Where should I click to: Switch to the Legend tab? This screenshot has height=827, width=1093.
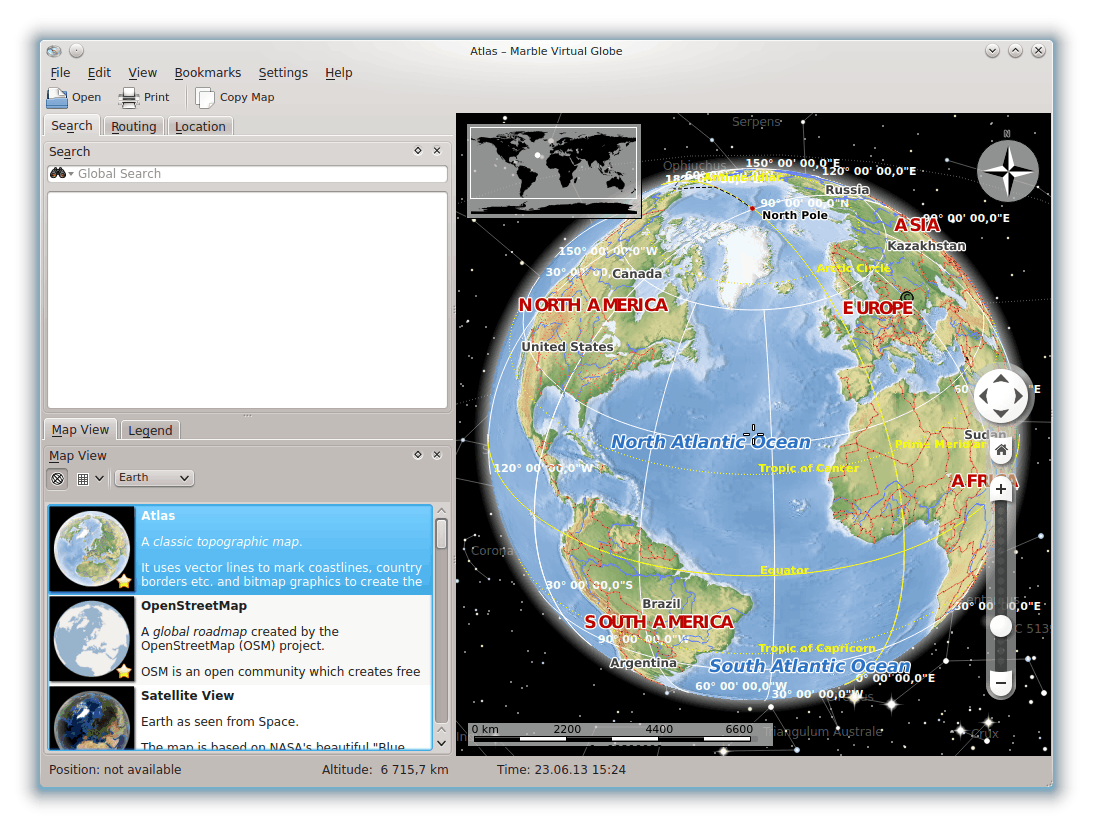coord(150,430)
